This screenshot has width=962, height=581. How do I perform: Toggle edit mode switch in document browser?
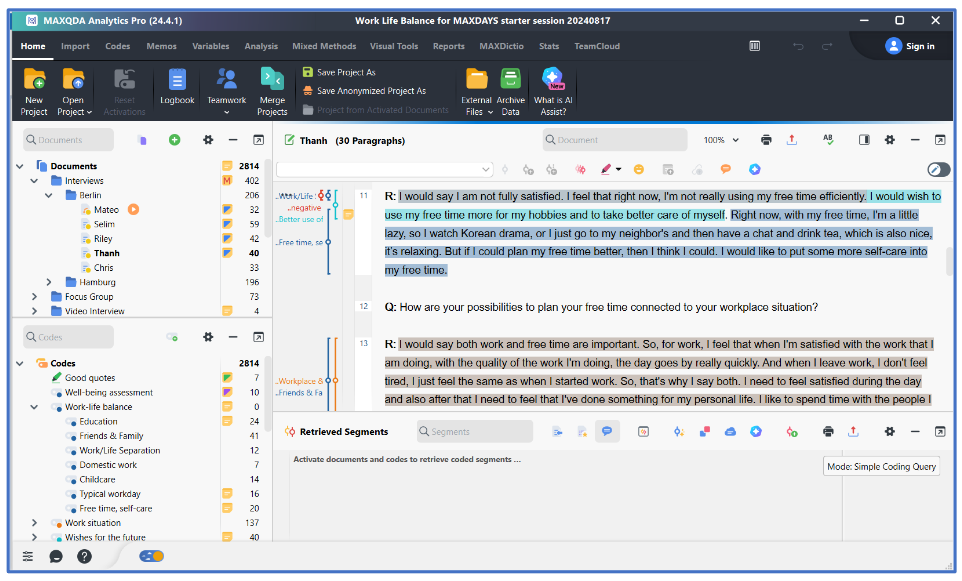coord(938,169)
